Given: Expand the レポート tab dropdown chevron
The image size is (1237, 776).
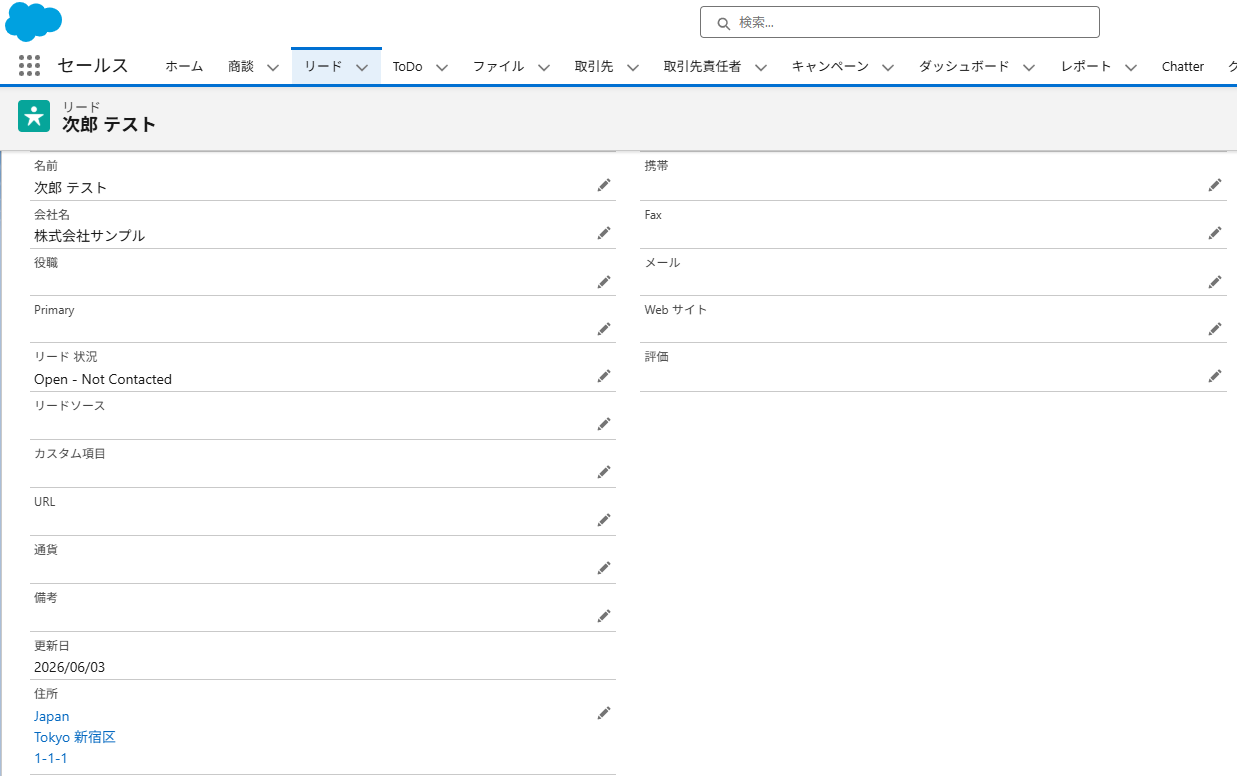Looking at the screenshot, I should pyautogui.click(x=1131, y=67).
